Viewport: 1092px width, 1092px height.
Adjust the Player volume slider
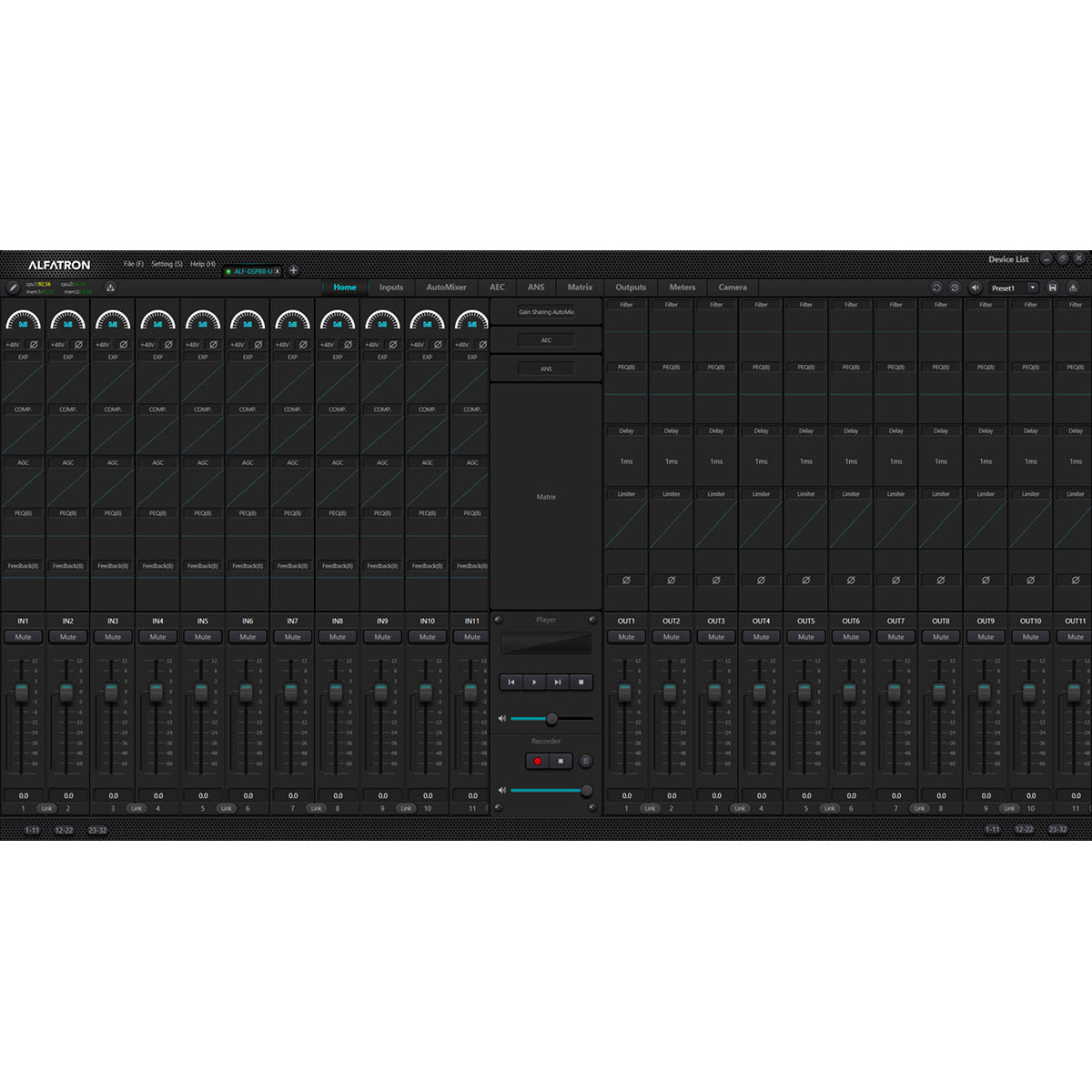[552, 718]
